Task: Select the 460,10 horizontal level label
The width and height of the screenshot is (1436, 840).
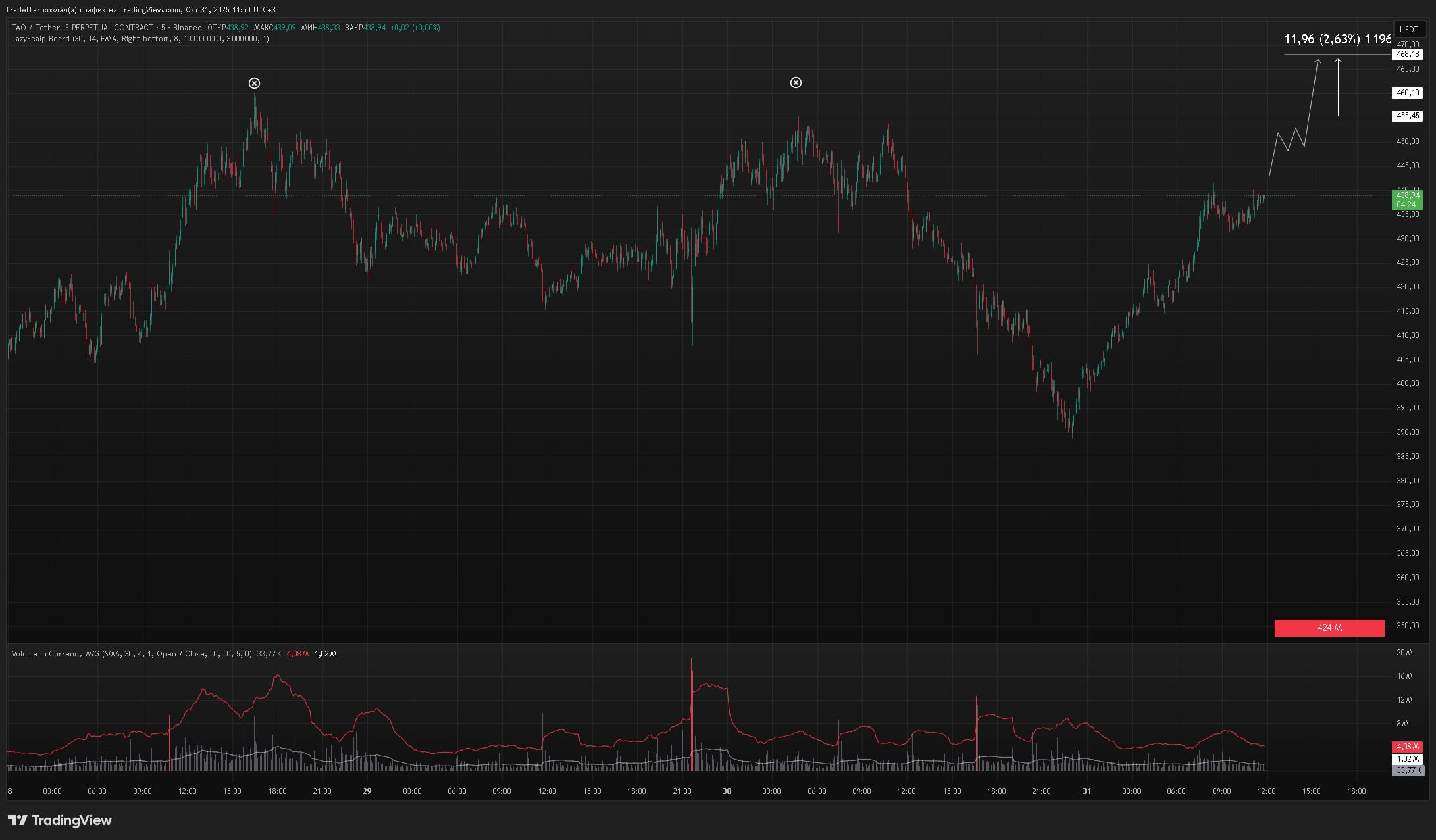Action: [x=1407, y=93]
